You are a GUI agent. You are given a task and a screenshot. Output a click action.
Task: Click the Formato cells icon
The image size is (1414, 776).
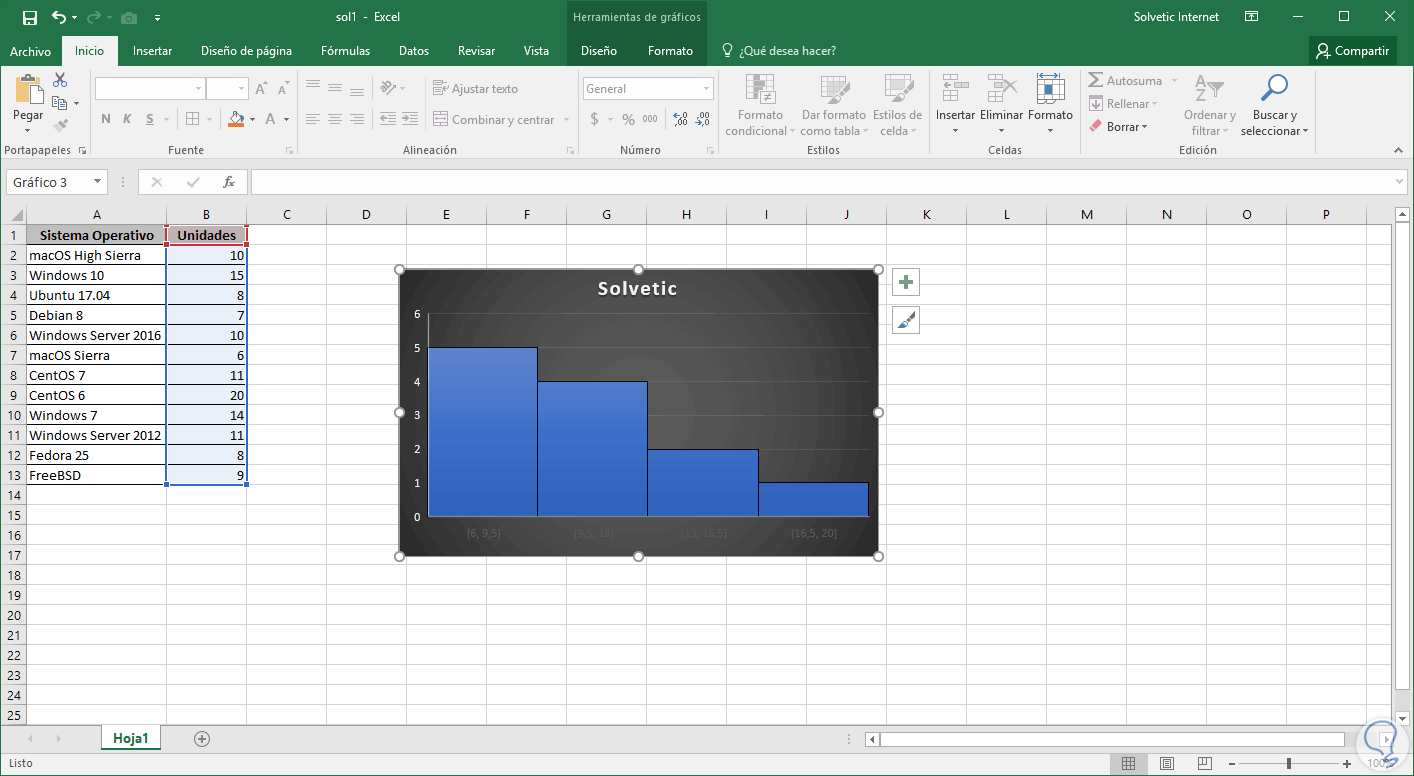[x=1050, y=89]
